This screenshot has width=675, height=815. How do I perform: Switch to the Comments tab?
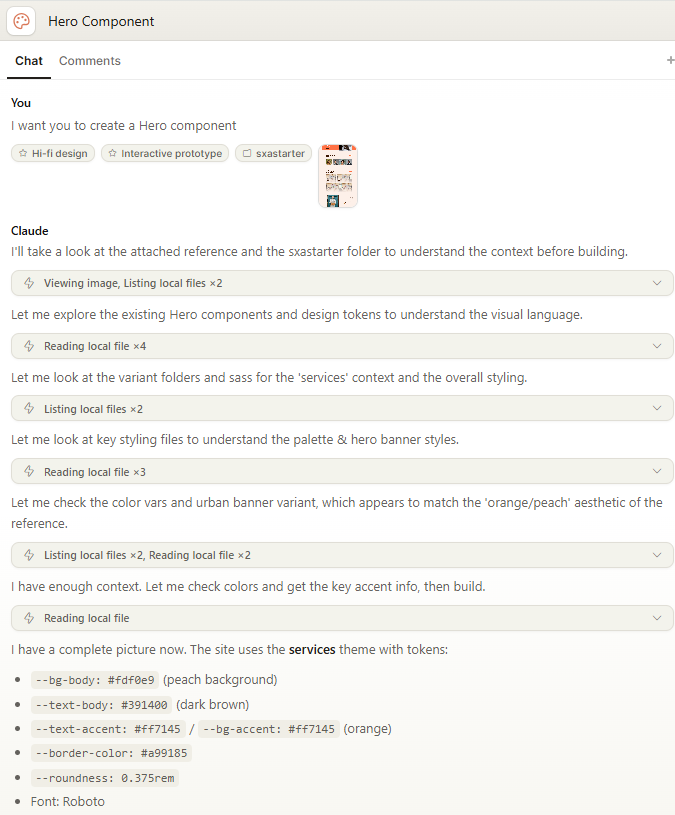[89, 60]
